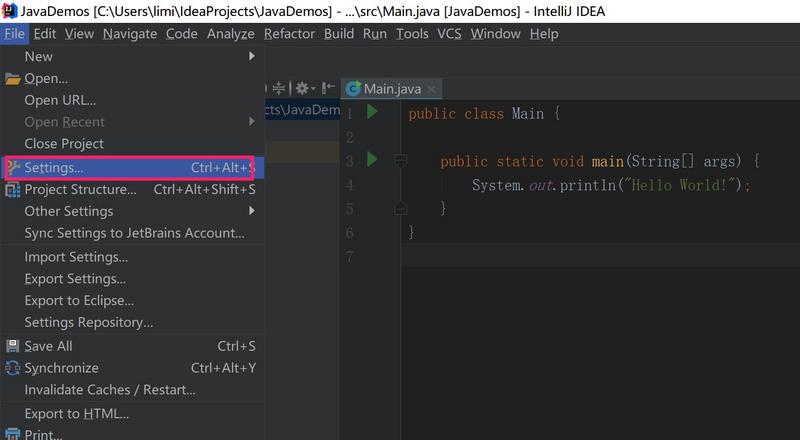Click the Project Structure icon
Viewport: 800px width, 440px height.
[13, 190]
